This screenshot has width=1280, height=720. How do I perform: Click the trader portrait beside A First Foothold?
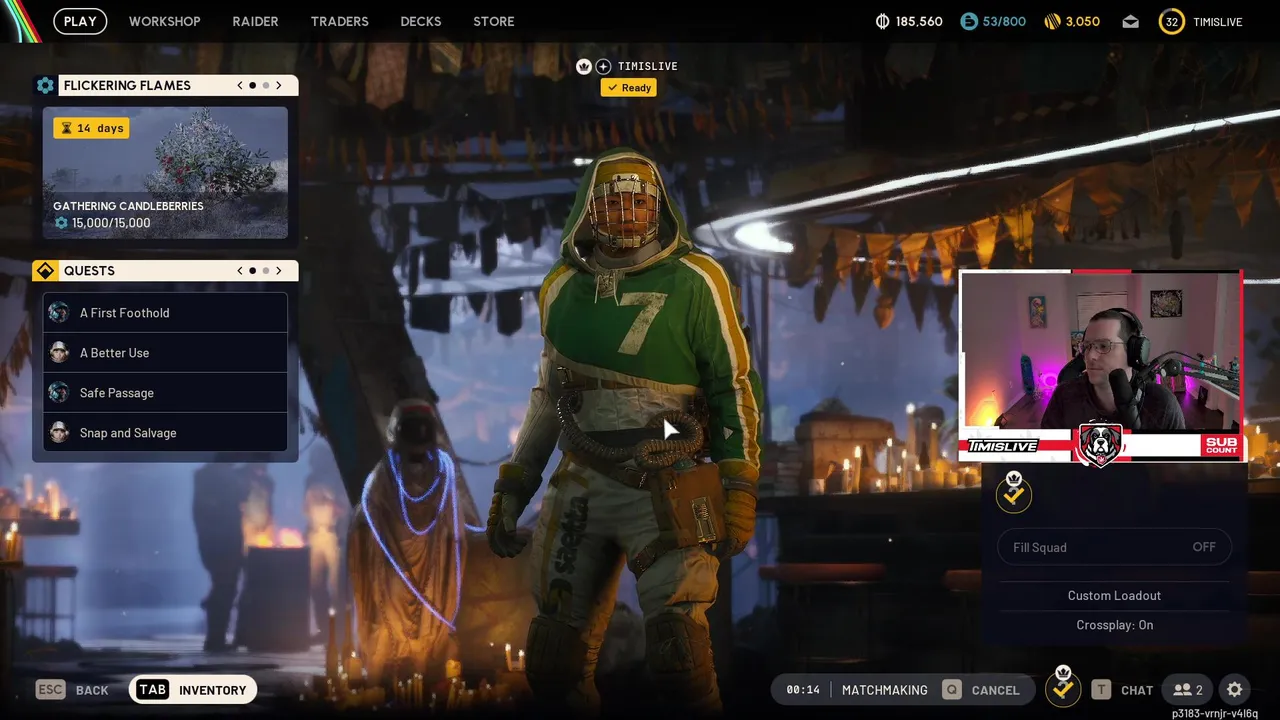pyautogui.click(x=59, y=312)
